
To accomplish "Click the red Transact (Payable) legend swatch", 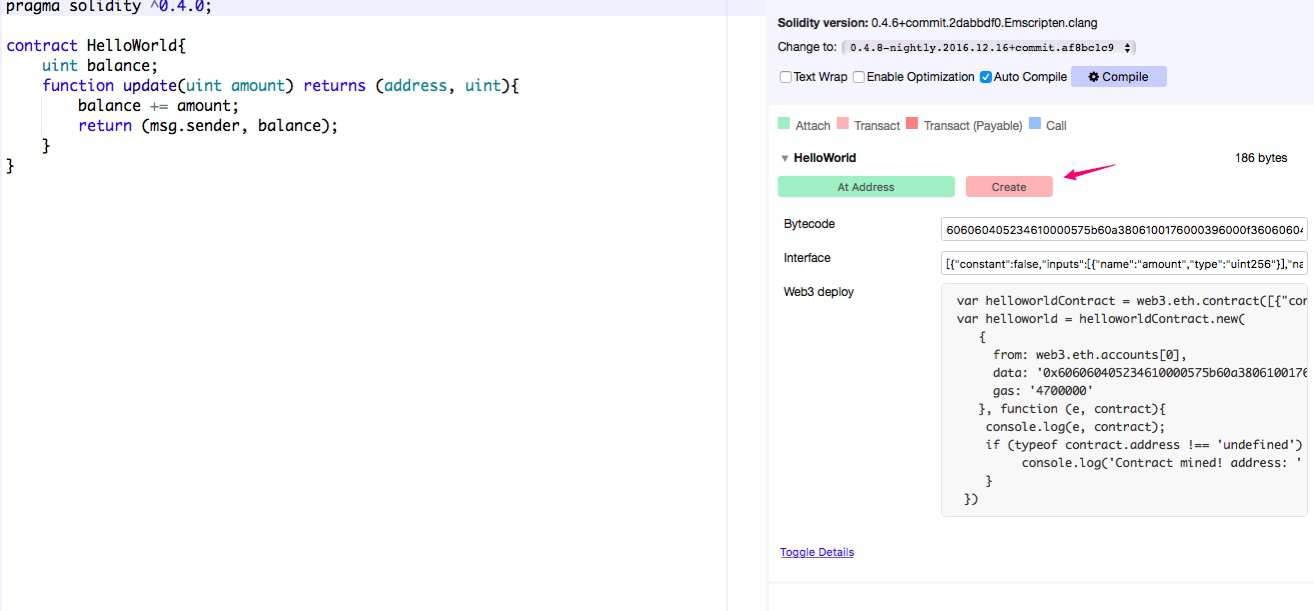I will pyautogui.click(x=912, y=125).
